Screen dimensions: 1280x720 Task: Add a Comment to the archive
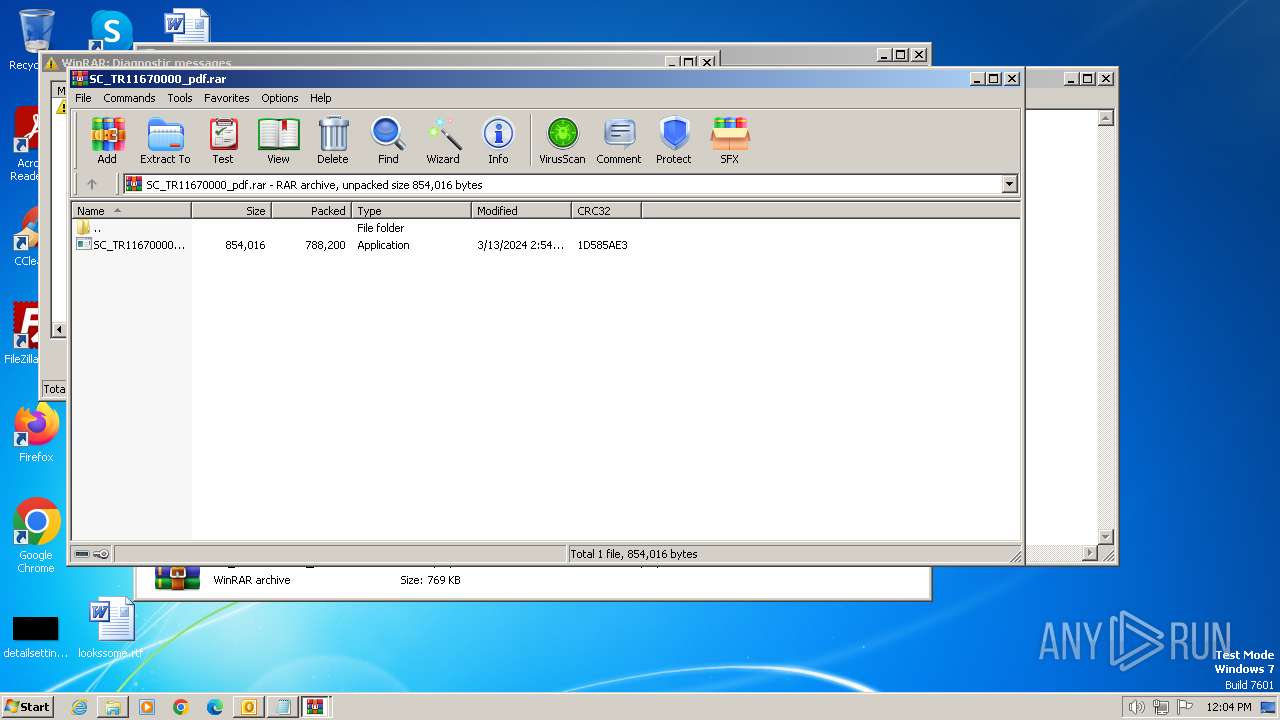(x=619, y=141)
